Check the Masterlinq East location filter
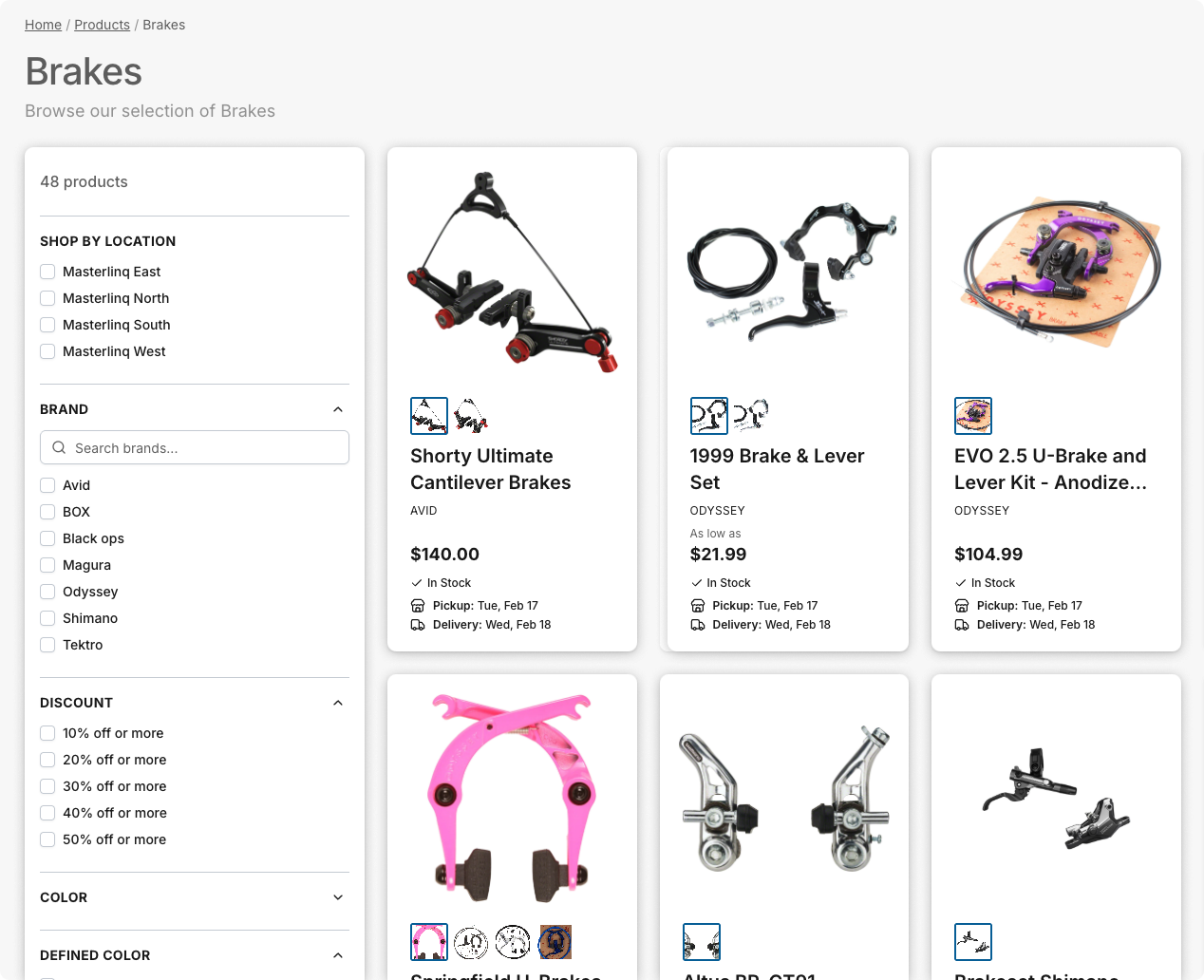This screenshot has width=1204, height=980. click(47, 272)
